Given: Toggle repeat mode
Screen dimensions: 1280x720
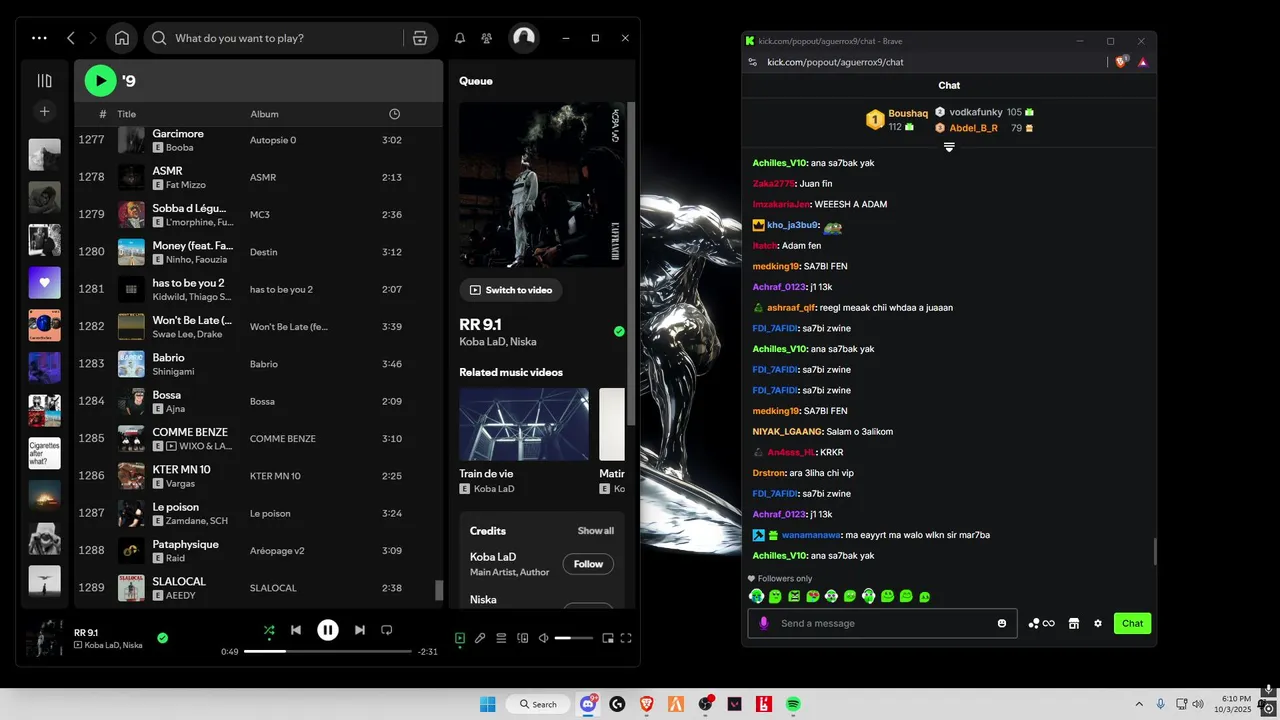Looking at the screenshot, I should tap(387, 630).
